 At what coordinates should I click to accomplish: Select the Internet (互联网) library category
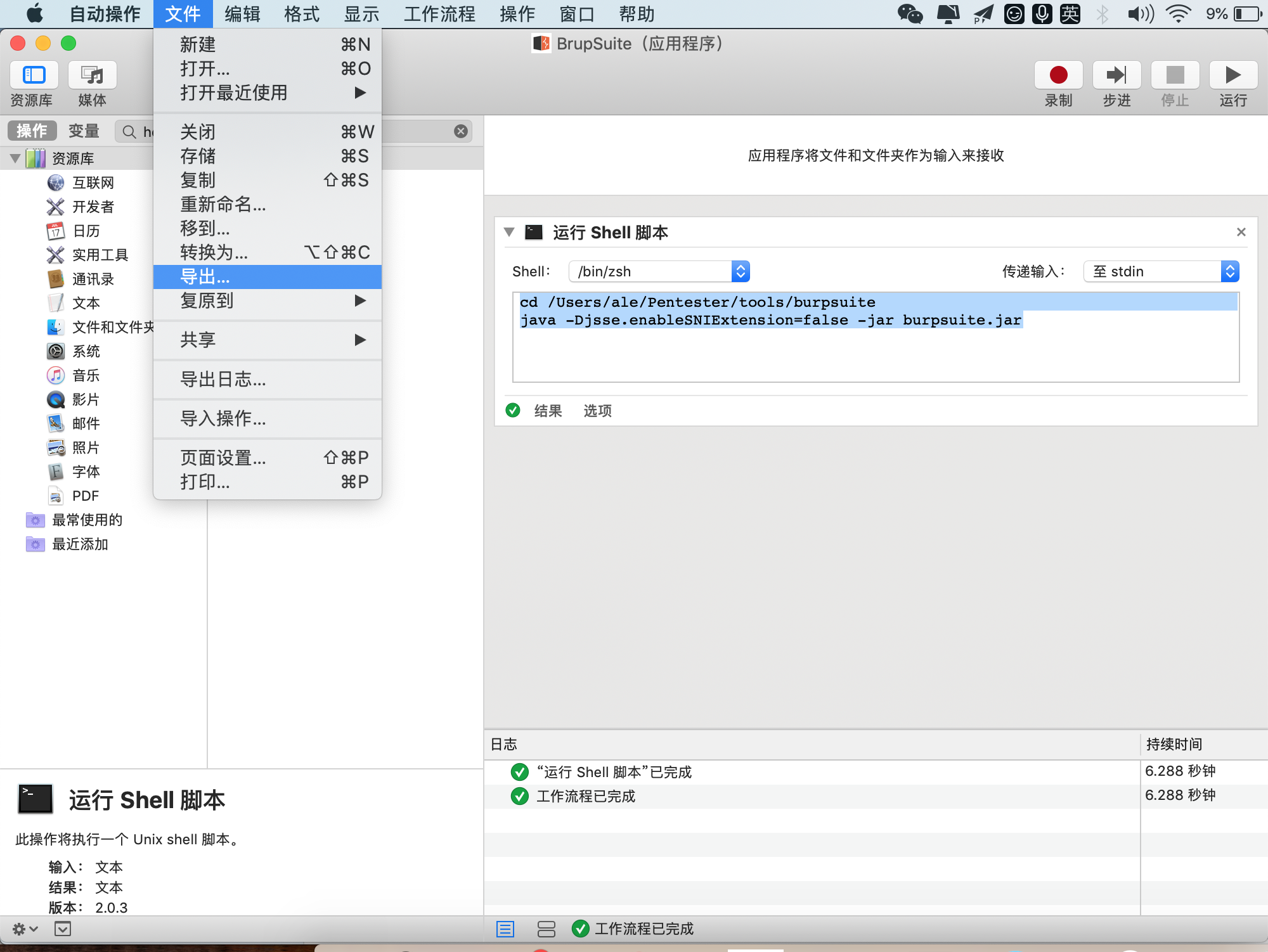(93, 183)
